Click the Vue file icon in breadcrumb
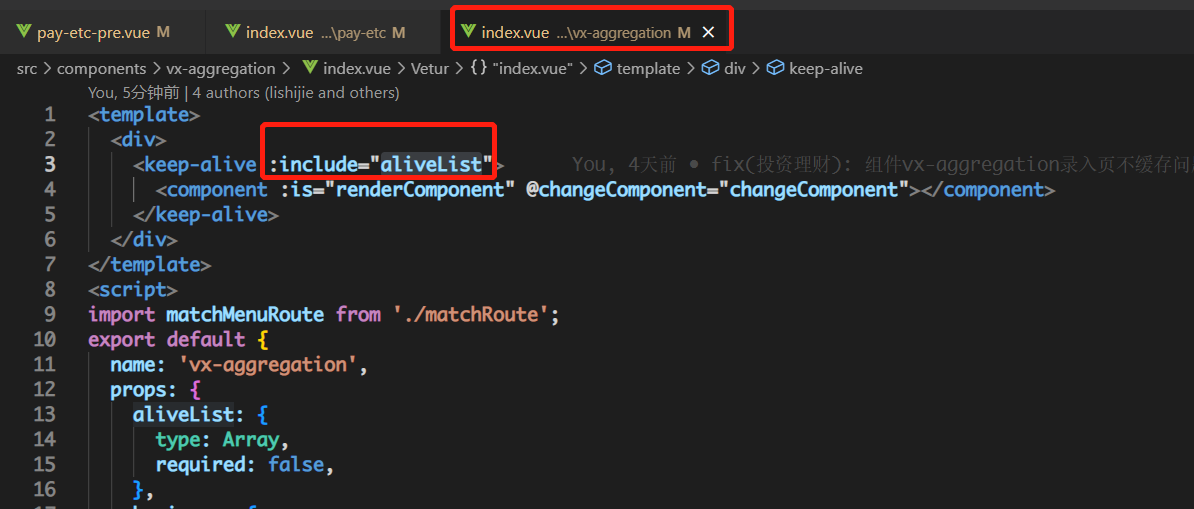This screenshot has height=509, width=1194. click(310, 68)
